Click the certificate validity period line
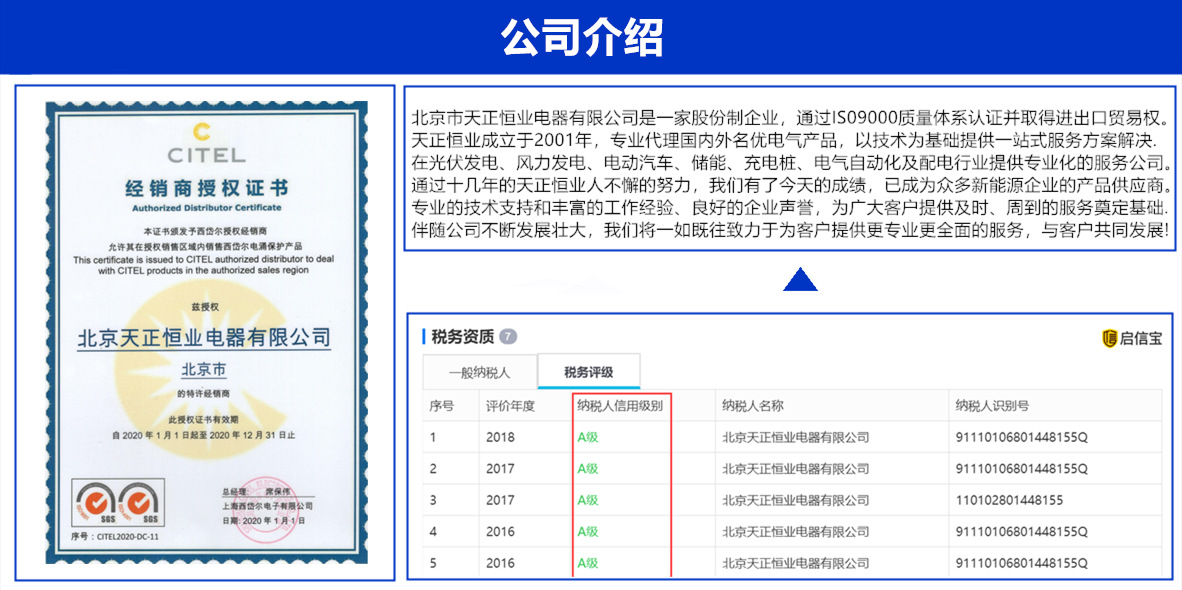Viewport: 1182px width, 590px height. pos(204,435)
